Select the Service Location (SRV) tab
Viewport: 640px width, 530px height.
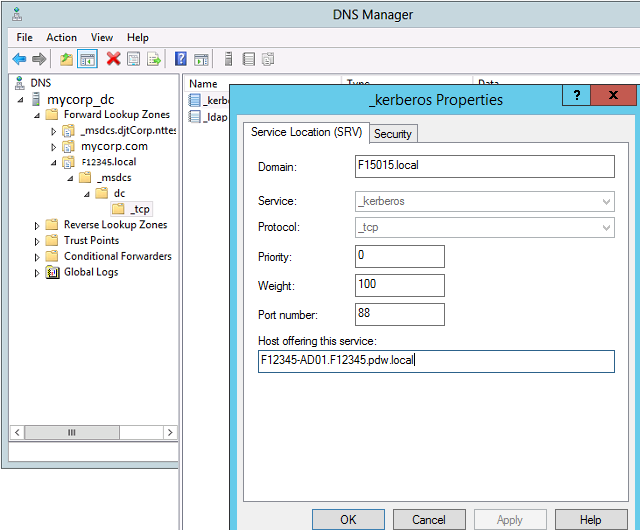tap(307, 132)
